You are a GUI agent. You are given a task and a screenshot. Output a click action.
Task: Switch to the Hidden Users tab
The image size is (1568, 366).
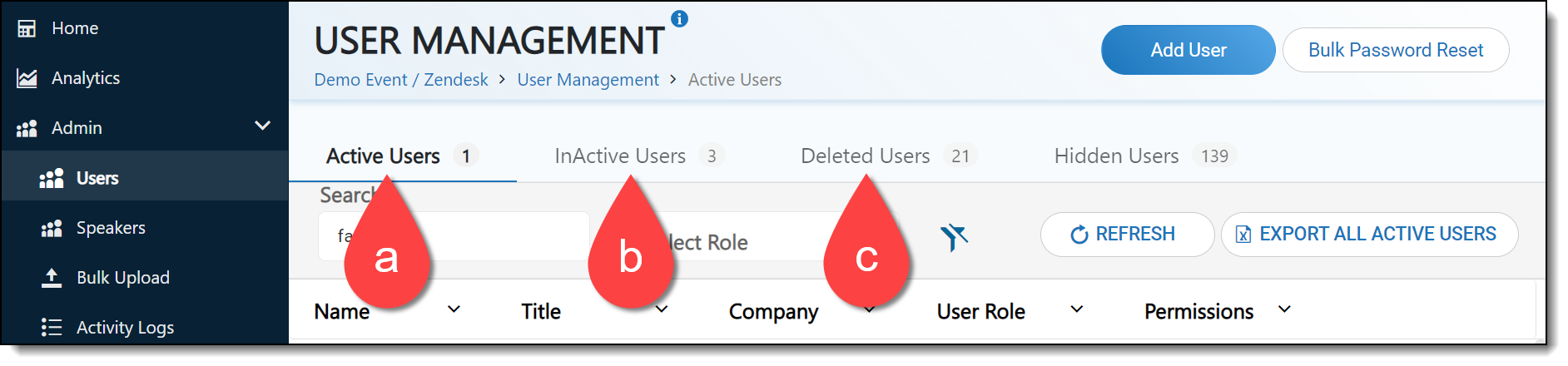(x=1117, y=156)
